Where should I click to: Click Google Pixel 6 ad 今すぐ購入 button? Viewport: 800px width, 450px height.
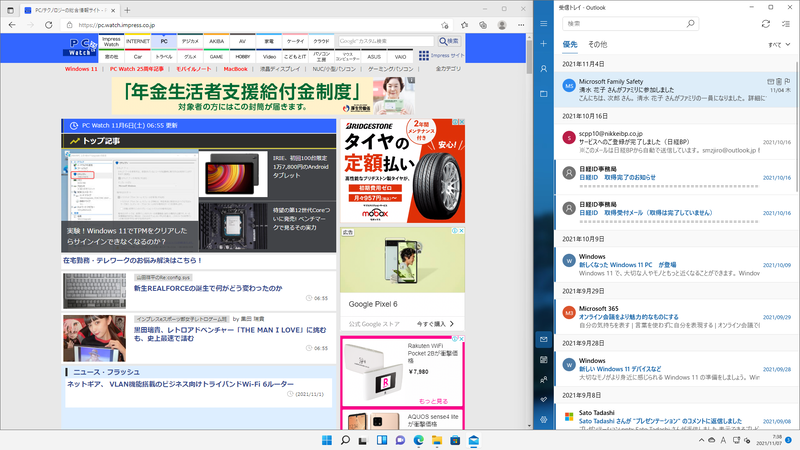[435, 324]
